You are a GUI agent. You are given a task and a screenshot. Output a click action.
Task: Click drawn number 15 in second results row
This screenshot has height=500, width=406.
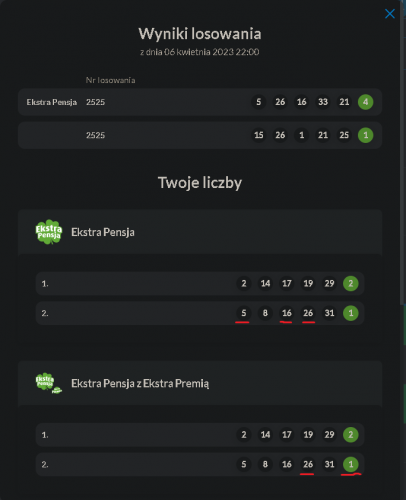click(259, 135)
